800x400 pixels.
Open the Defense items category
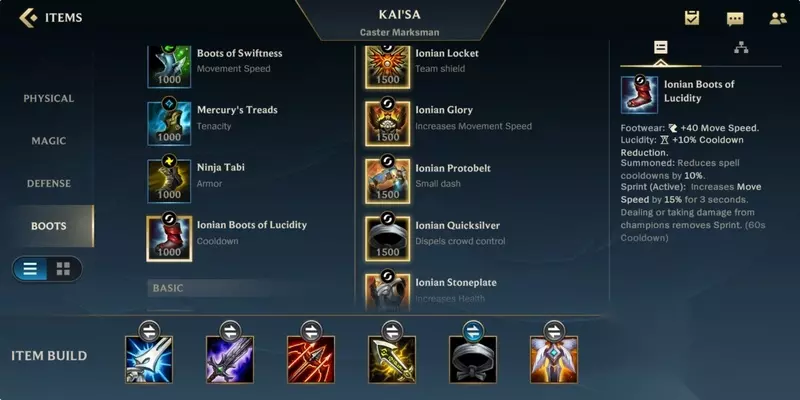point(48,183)
